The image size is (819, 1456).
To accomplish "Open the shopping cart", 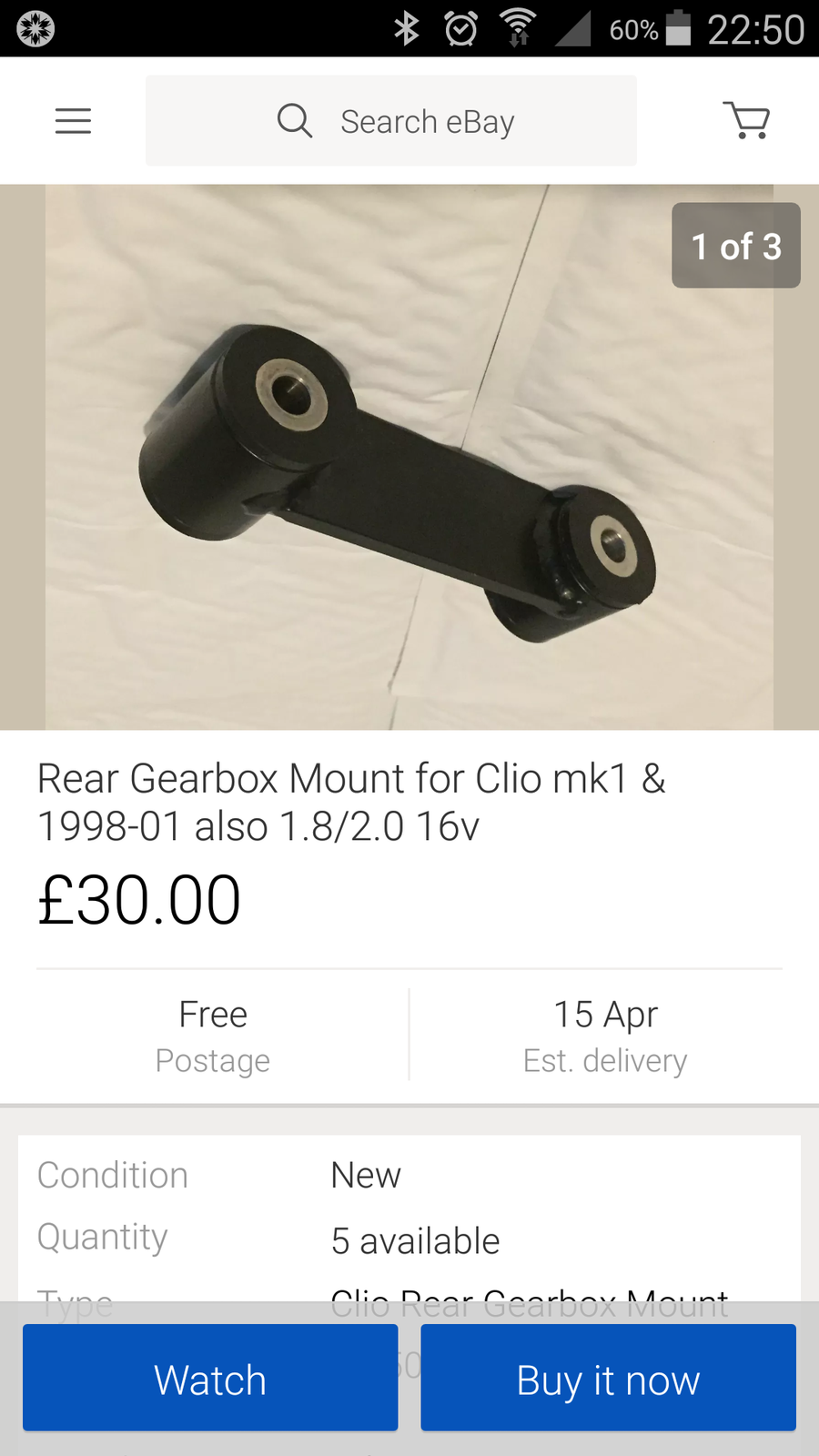I will point(747,120).
